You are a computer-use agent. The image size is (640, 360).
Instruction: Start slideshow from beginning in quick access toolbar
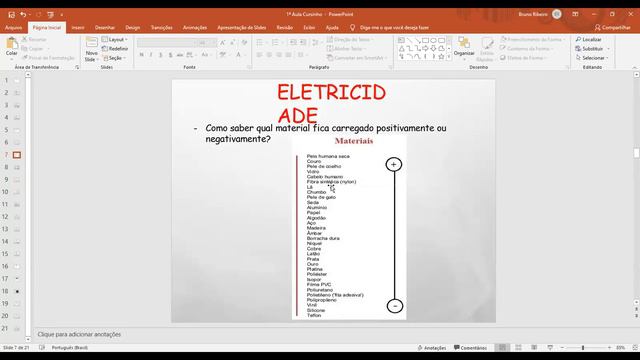(x=50, y=14)
